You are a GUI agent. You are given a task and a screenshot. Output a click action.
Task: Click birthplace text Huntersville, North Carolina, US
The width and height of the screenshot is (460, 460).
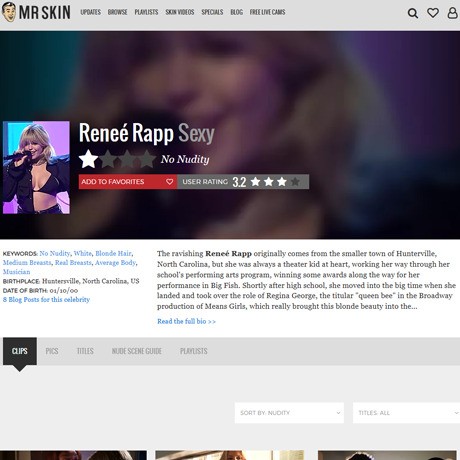[x=91, y=281]
